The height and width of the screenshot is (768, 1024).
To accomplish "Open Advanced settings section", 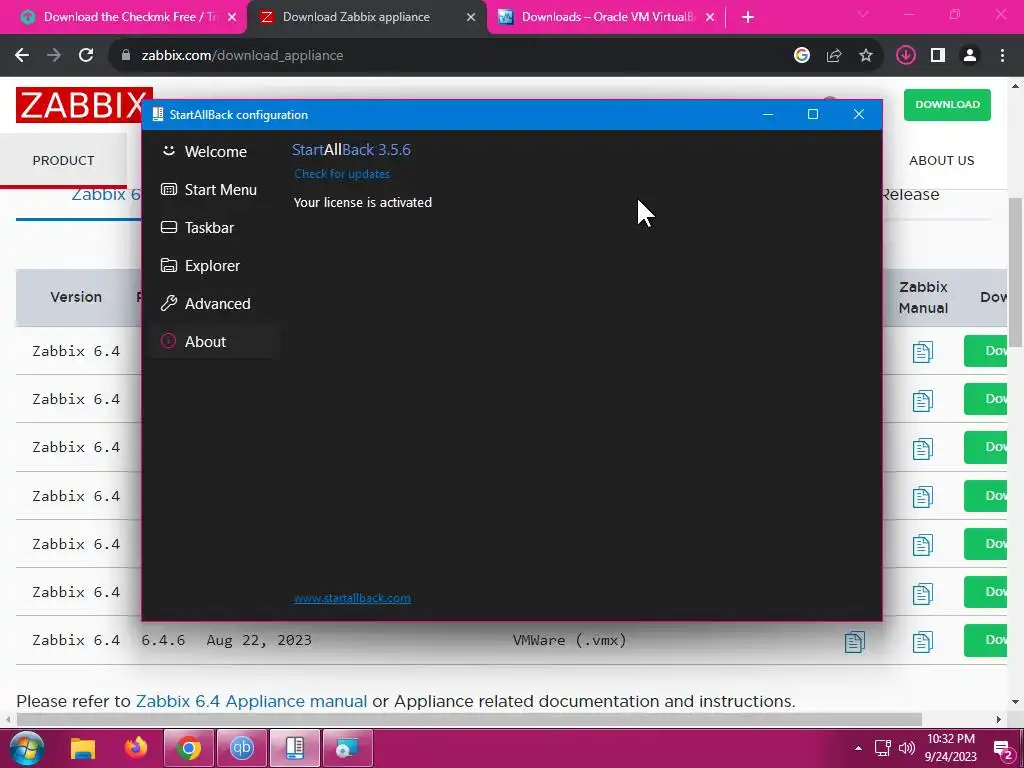I will [215, 303].
